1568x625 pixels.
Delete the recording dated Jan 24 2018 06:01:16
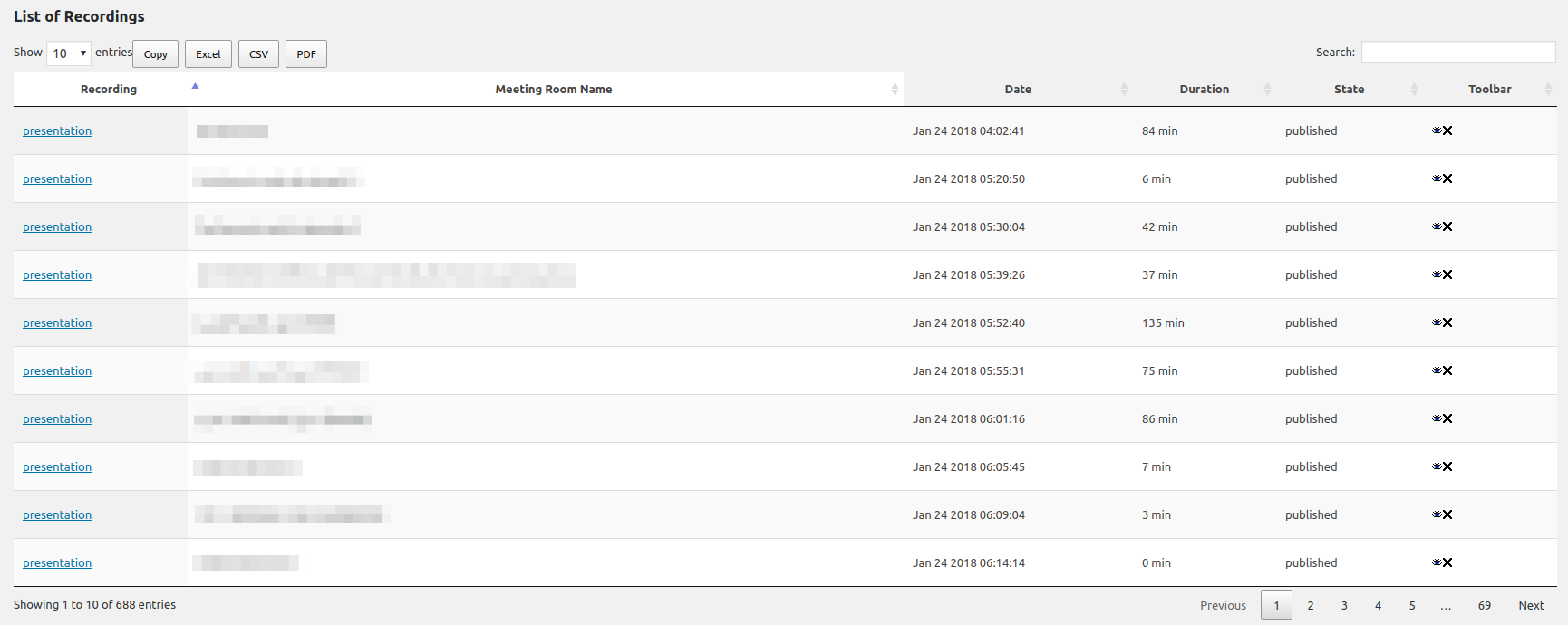1447,418
